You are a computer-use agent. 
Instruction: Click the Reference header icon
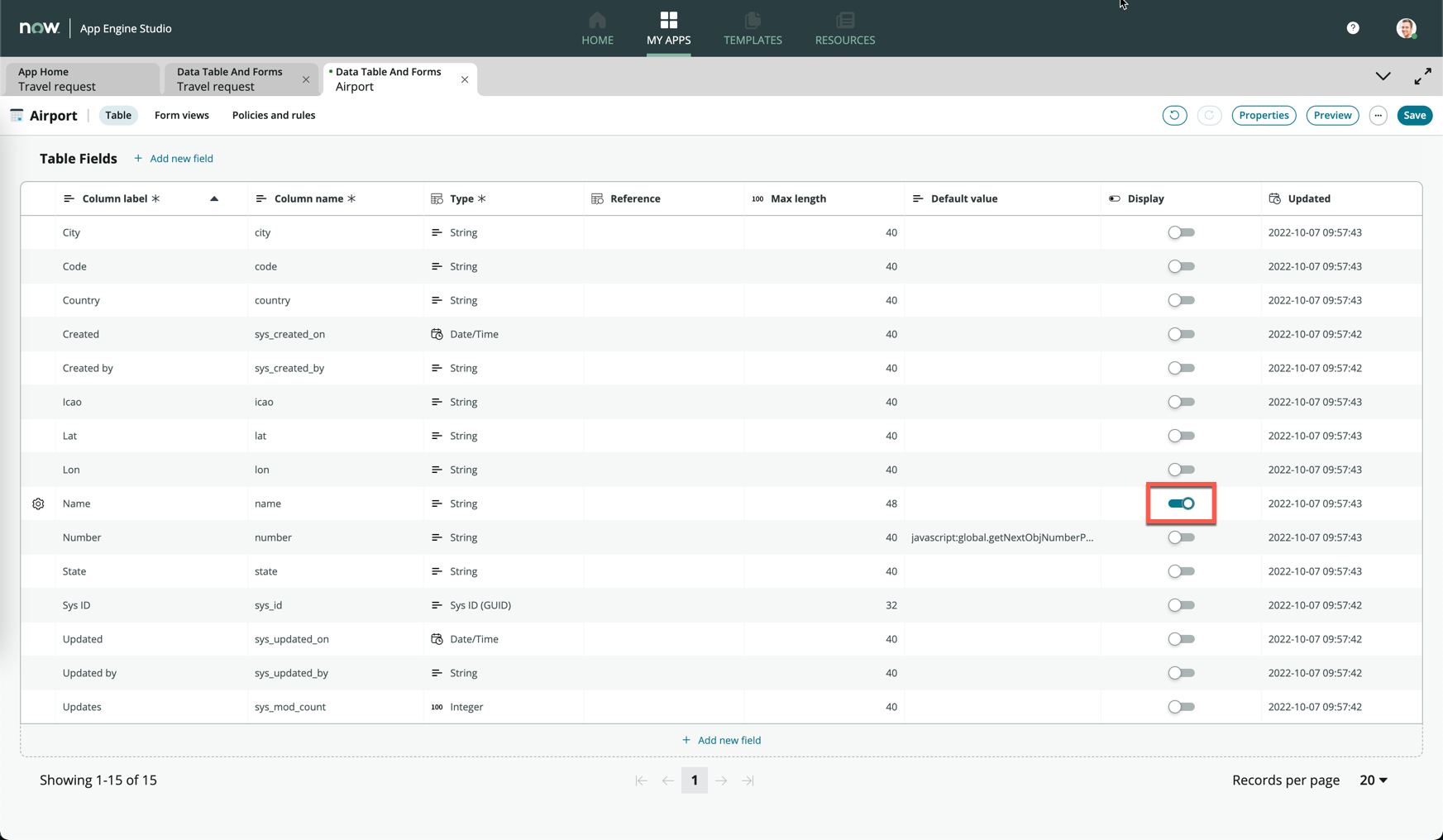coord(597,198)
